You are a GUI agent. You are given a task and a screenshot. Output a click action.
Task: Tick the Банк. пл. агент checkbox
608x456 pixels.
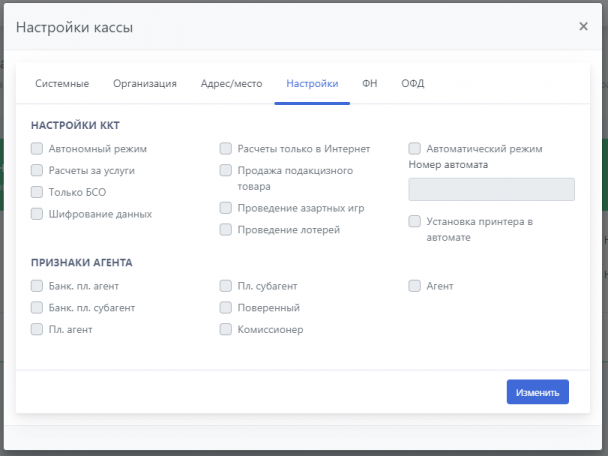(x=37, y=286)
